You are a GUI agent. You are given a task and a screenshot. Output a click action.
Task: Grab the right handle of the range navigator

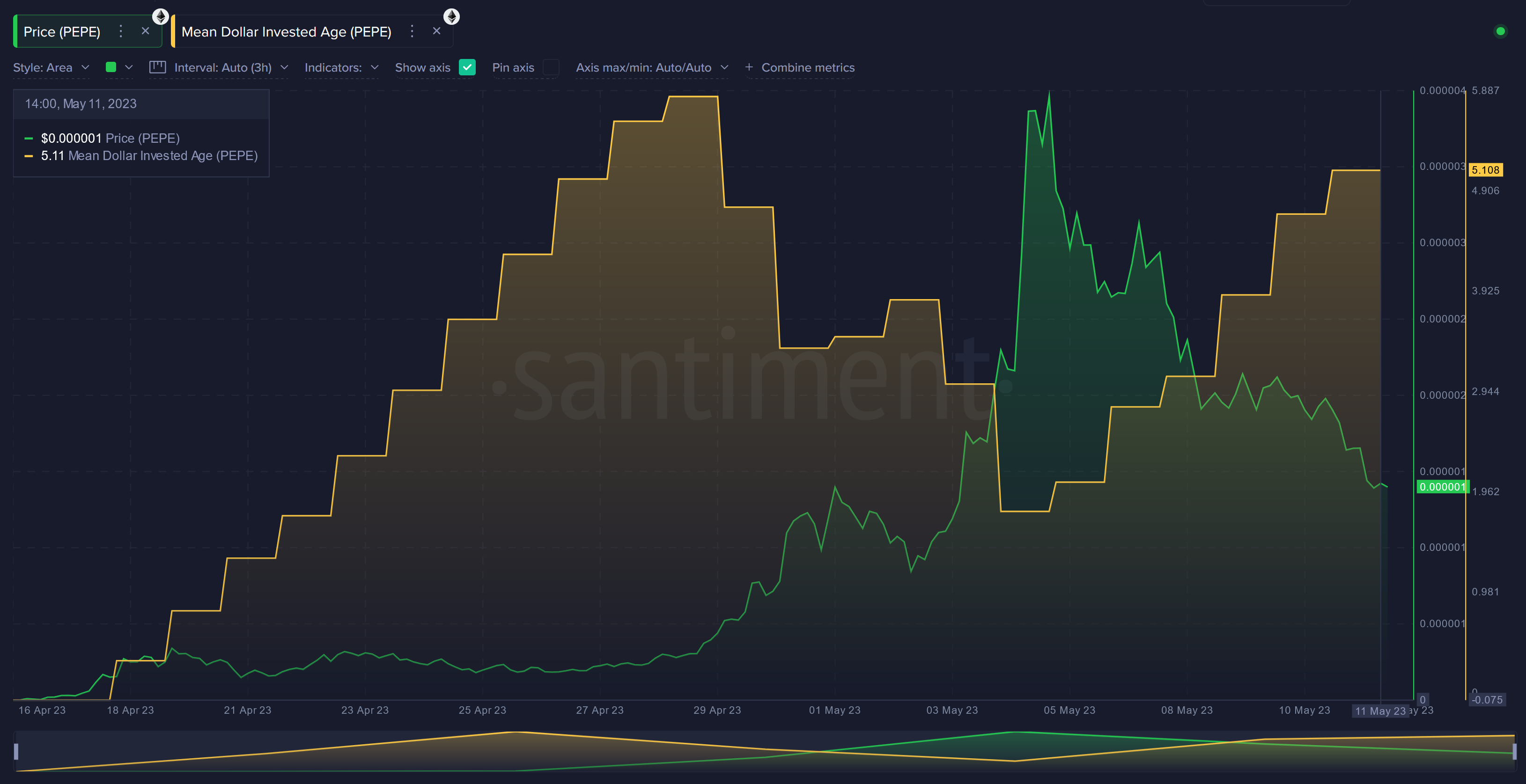click(x=1515, y=751)
